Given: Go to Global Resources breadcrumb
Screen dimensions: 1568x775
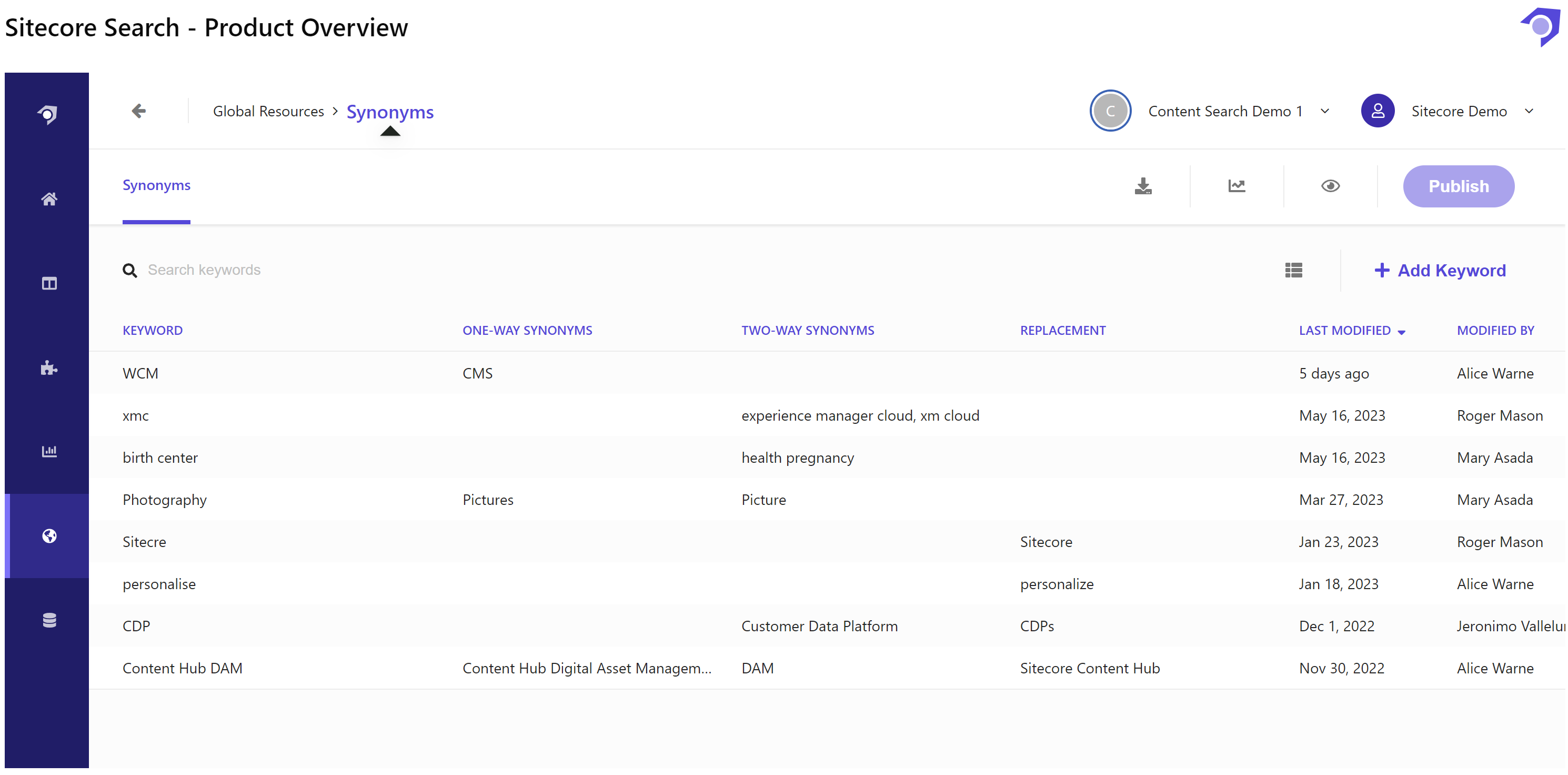Looking at the screenshot, I should pyautogui.click(x=268, y=112).
